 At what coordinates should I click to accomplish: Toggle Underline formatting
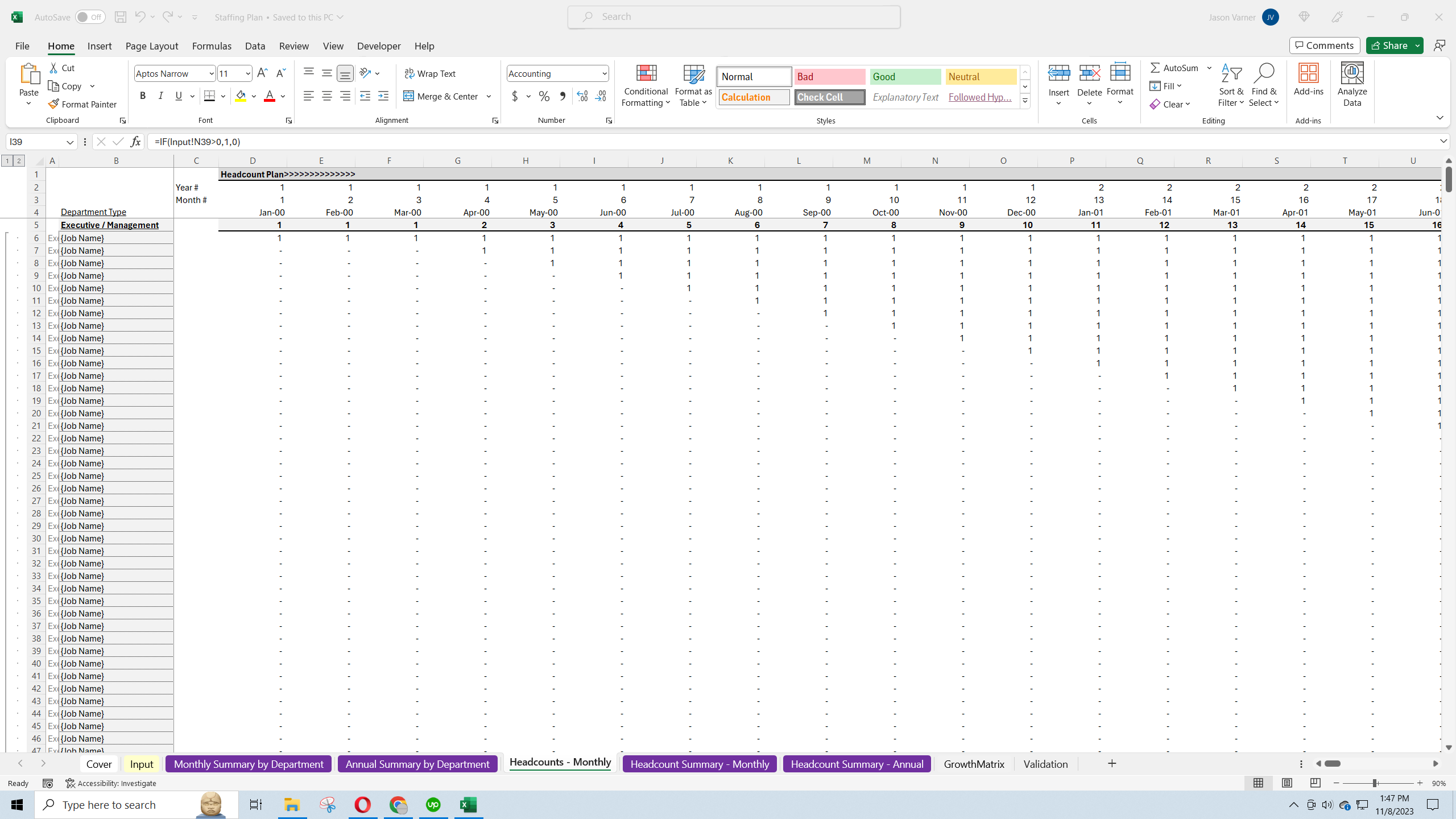[x=179, y=96]
